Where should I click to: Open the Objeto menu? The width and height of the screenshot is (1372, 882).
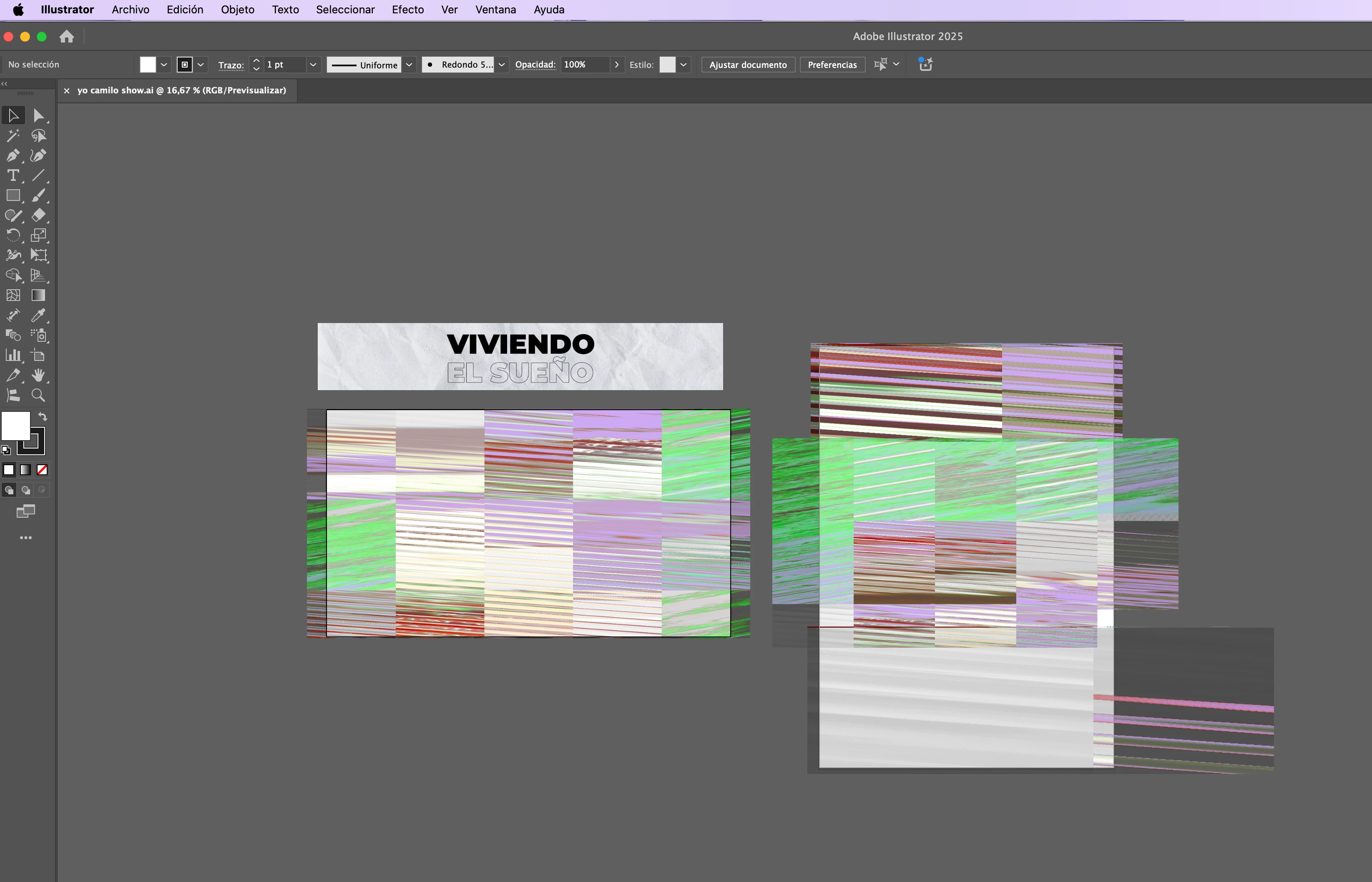[x=237, y=10]
